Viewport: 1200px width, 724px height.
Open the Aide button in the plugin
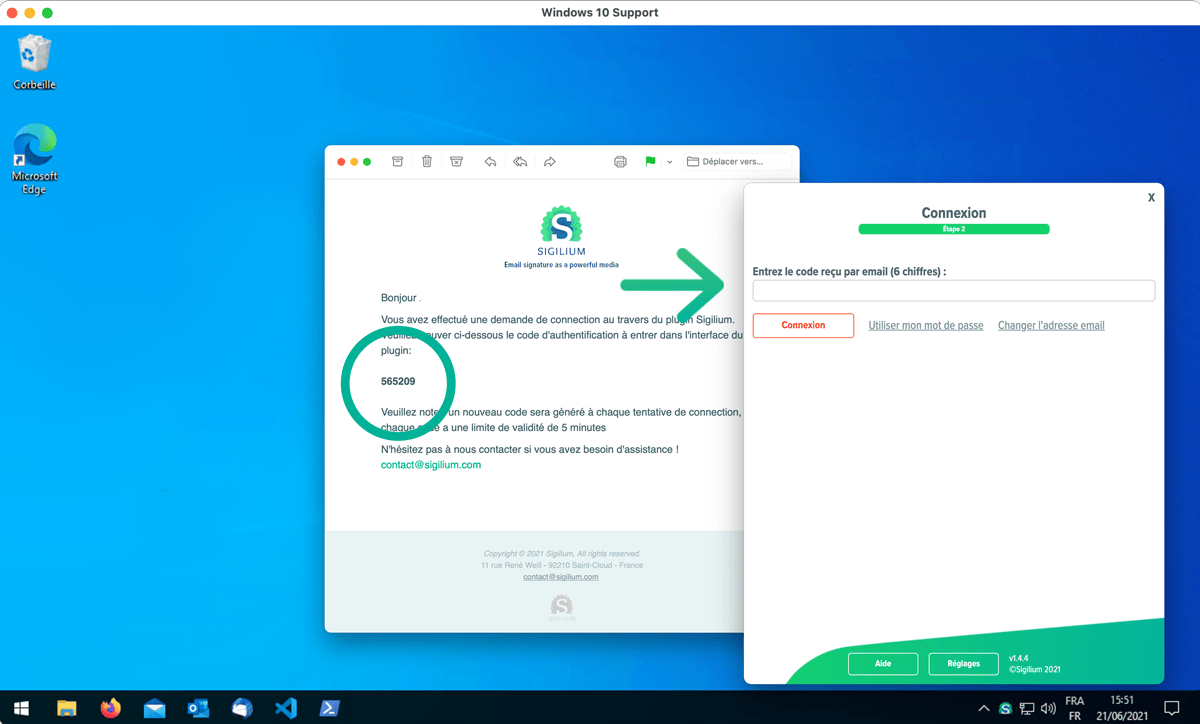point(883,664)
